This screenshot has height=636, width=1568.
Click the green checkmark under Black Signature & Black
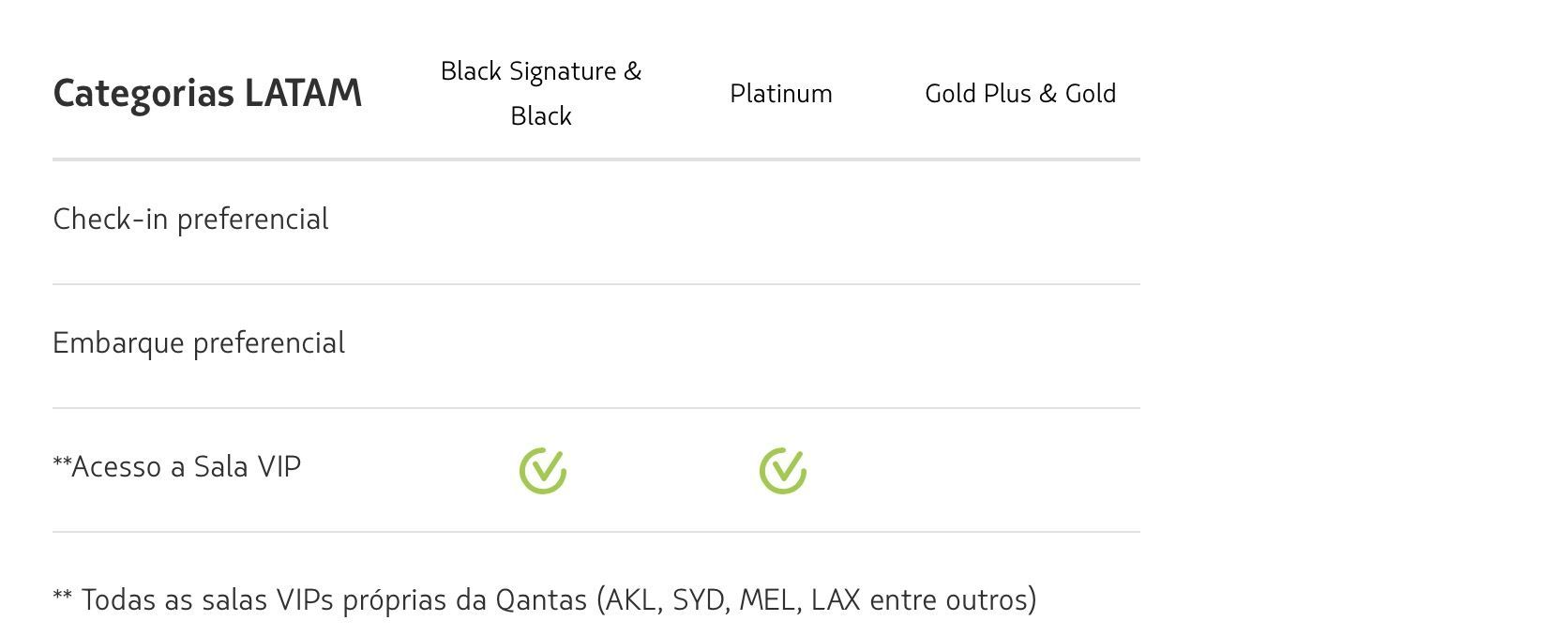[x=543, y=470]
